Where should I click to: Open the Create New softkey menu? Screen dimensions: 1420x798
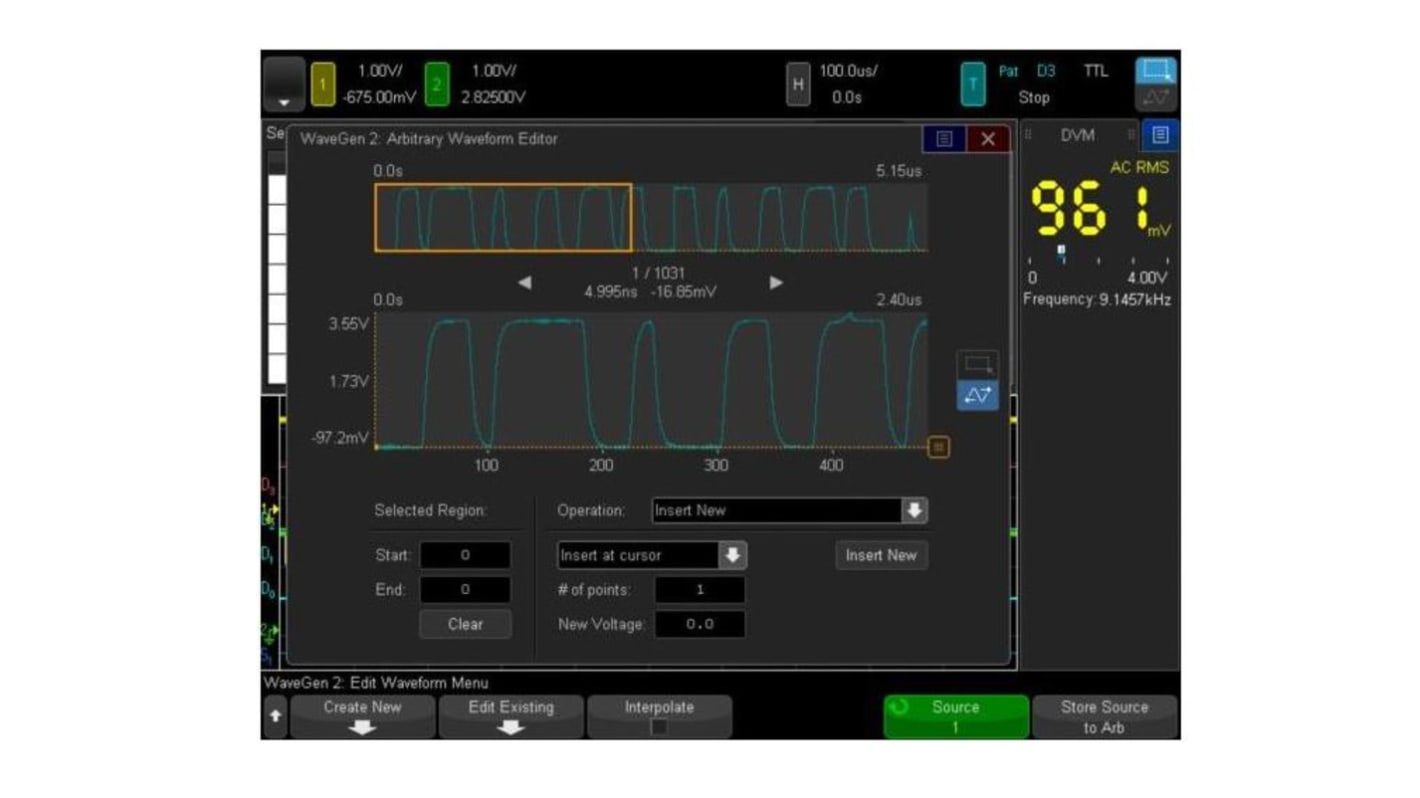pyautogui.click(x=362, y=717)
